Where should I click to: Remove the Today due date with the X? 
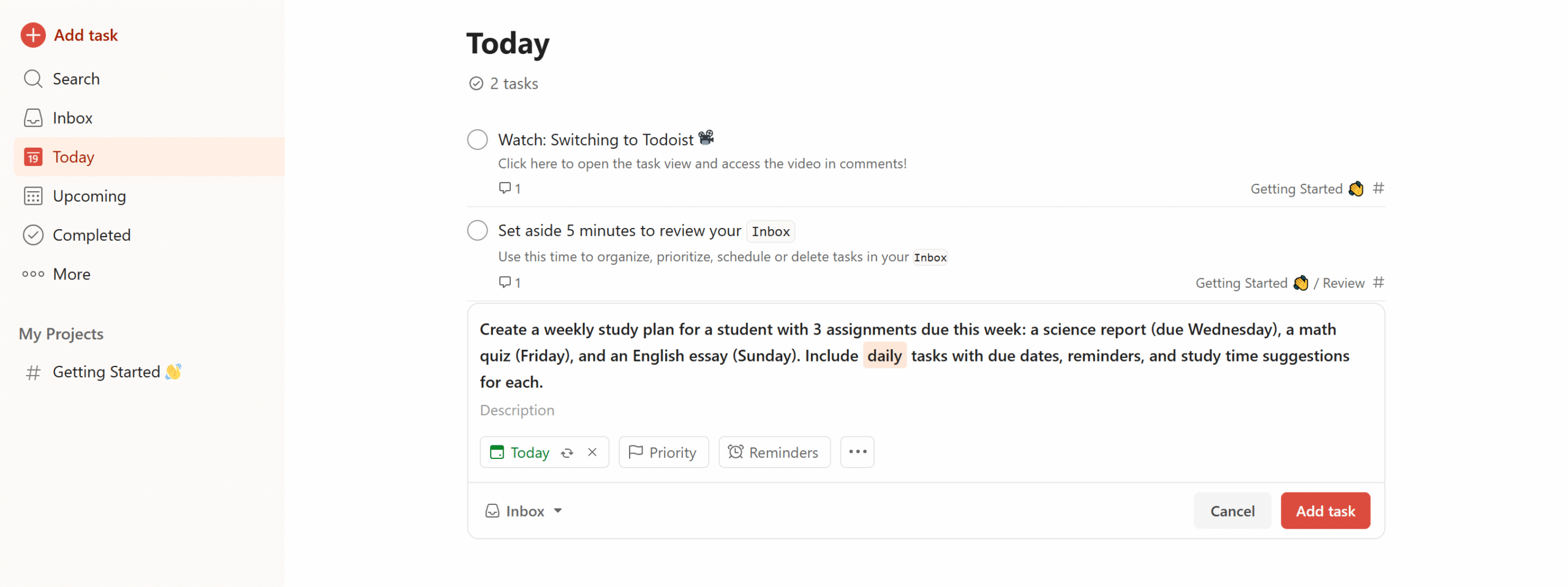point(592,452)
